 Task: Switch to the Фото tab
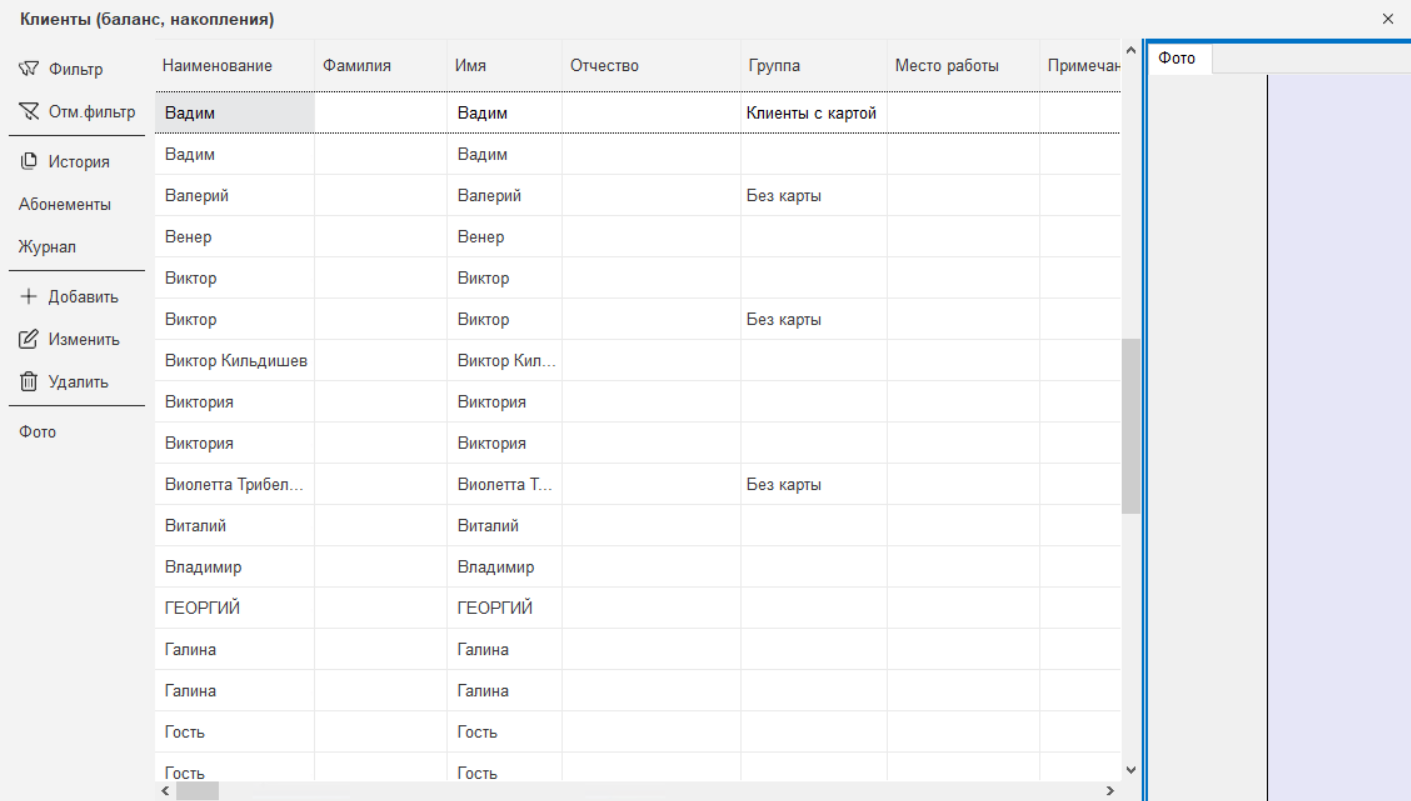1177,59
